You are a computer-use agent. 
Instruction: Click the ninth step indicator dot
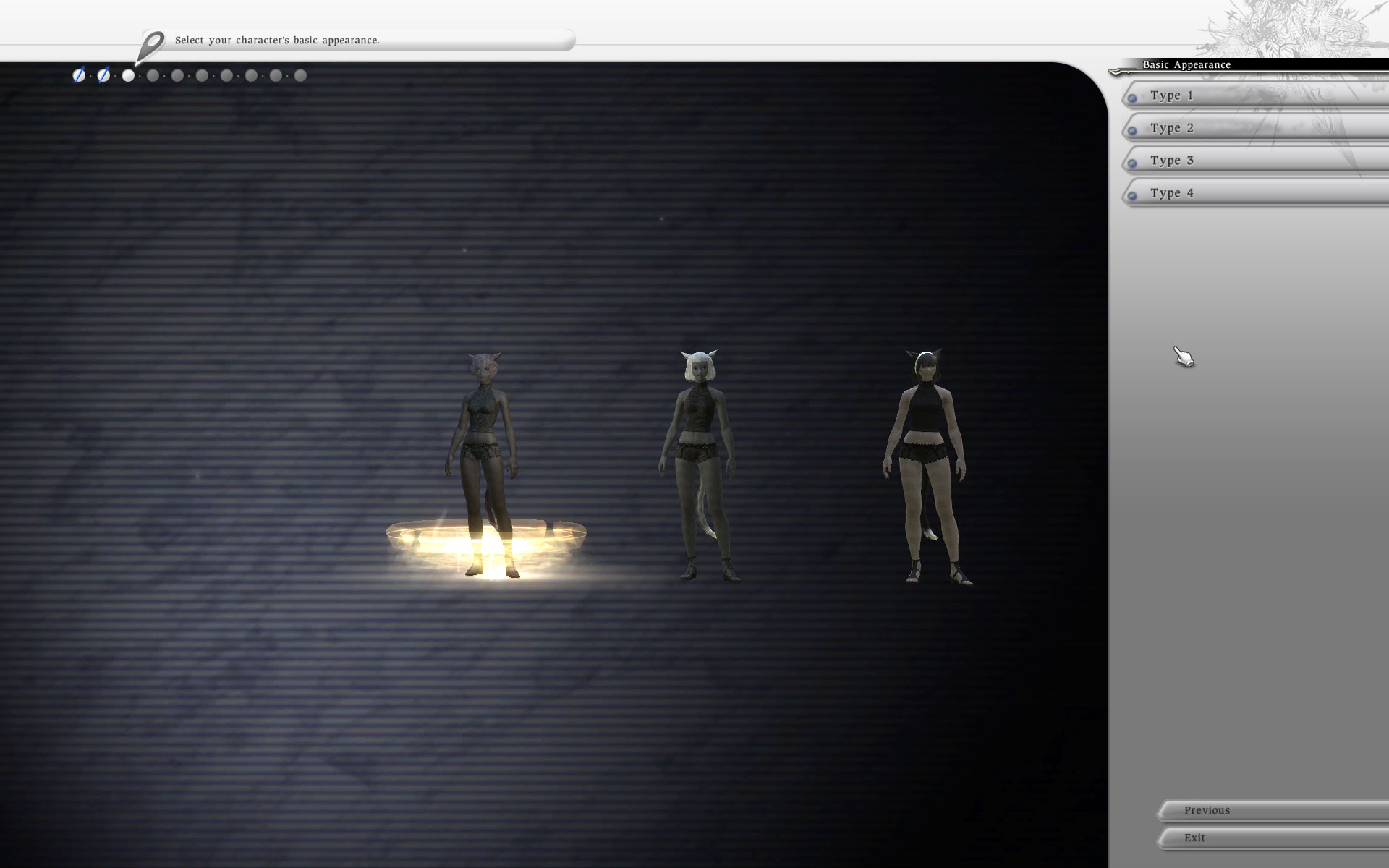276,75
